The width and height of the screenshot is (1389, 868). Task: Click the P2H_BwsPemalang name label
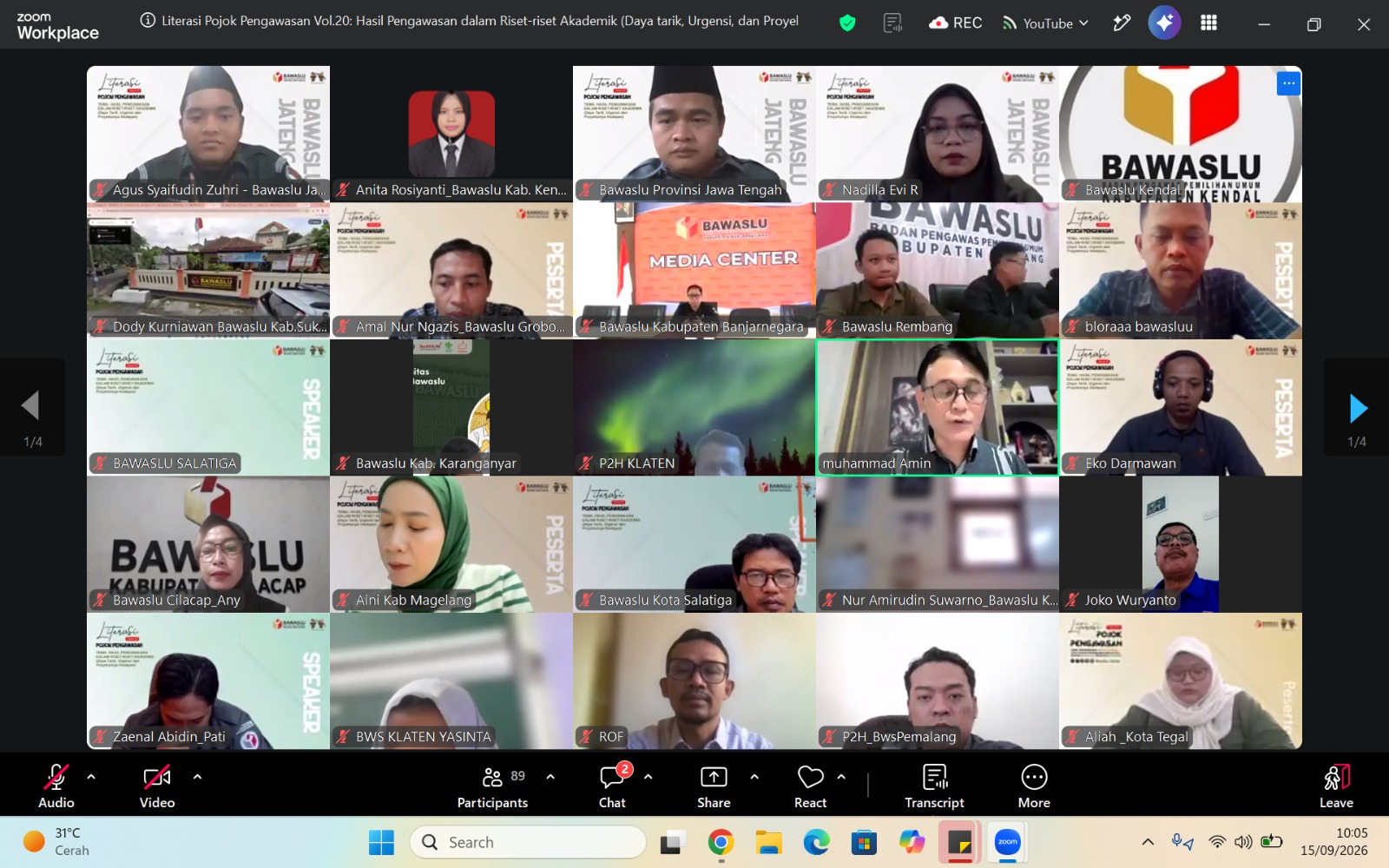tap(899, 737)
